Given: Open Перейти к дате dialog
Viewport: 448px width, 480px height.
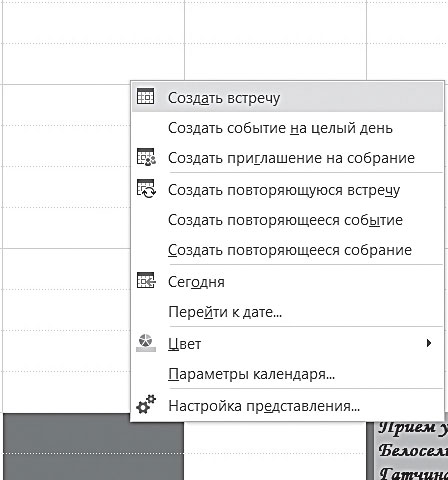Looking at the screenshot, I should 288,312.
